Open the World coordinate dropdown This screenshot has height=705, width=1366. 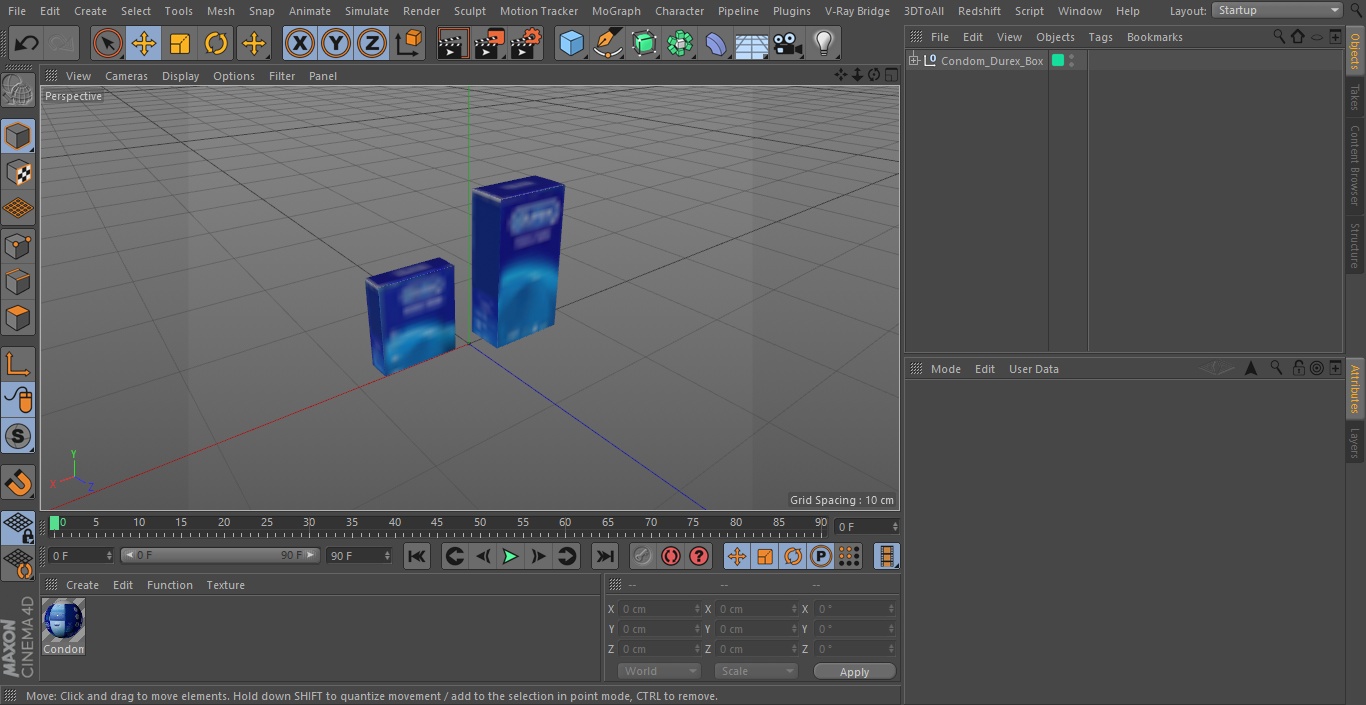coord(659,671)
